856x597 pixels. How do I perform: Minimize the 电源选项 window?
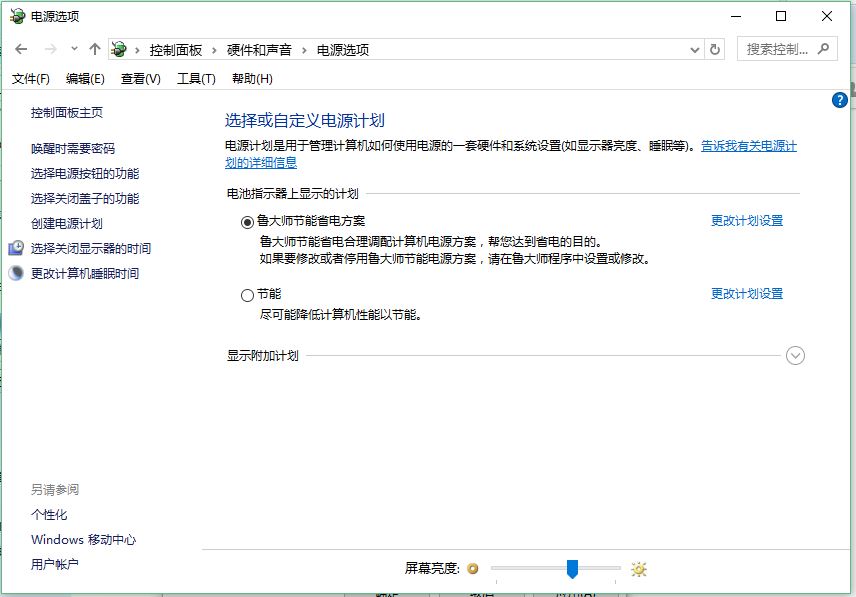click(x=736, y=16)
